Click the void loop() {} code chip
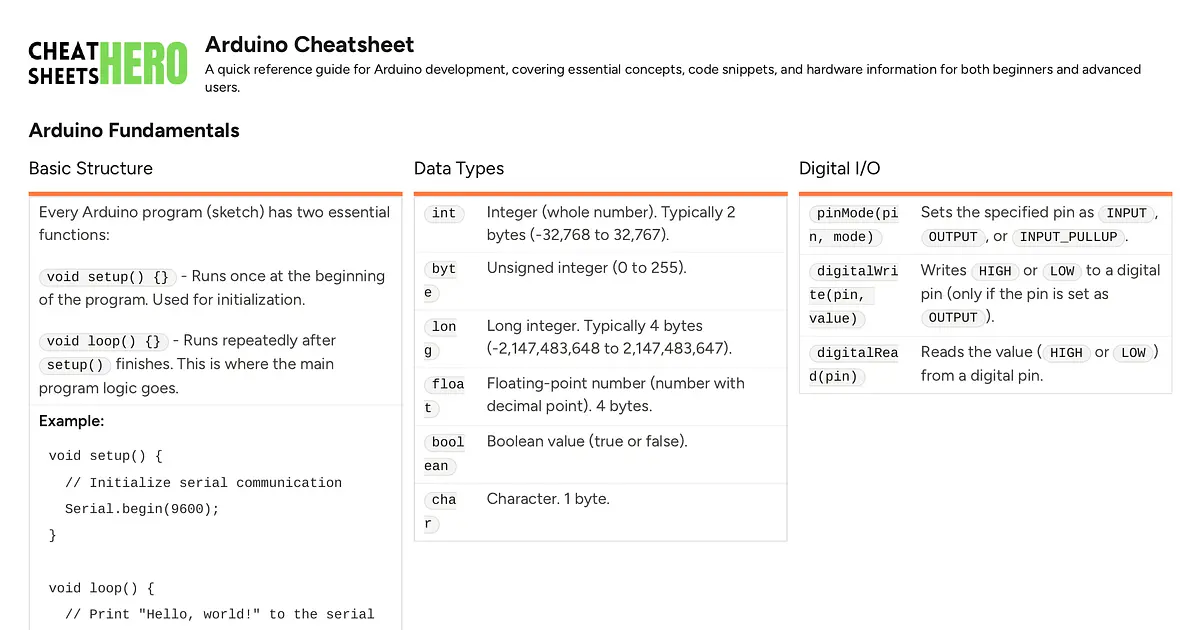The width and height of the screenshot is (1200, 630). click(105, 341)
